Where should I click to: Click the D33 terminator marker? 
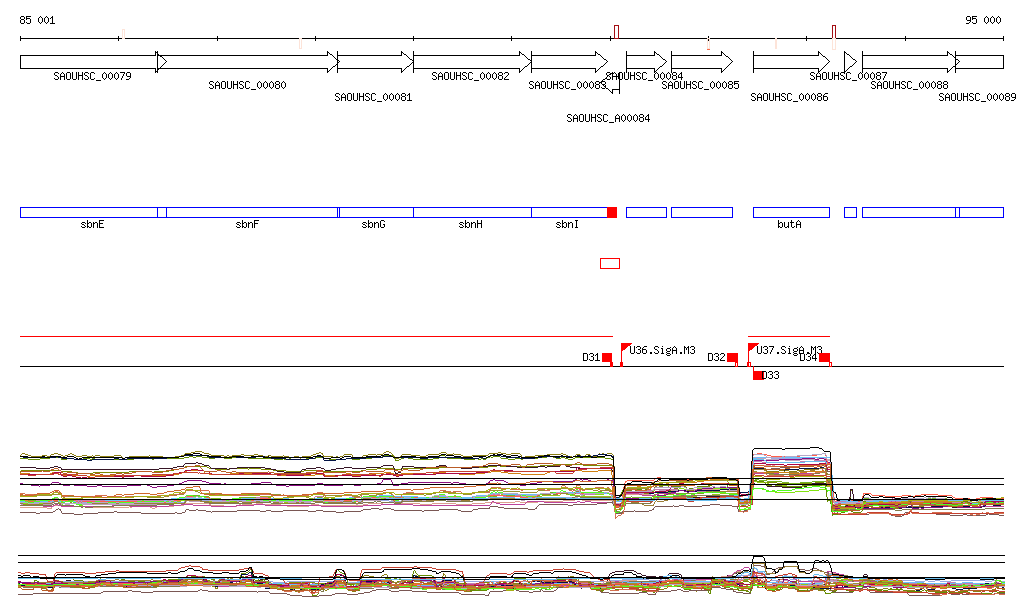758,375
